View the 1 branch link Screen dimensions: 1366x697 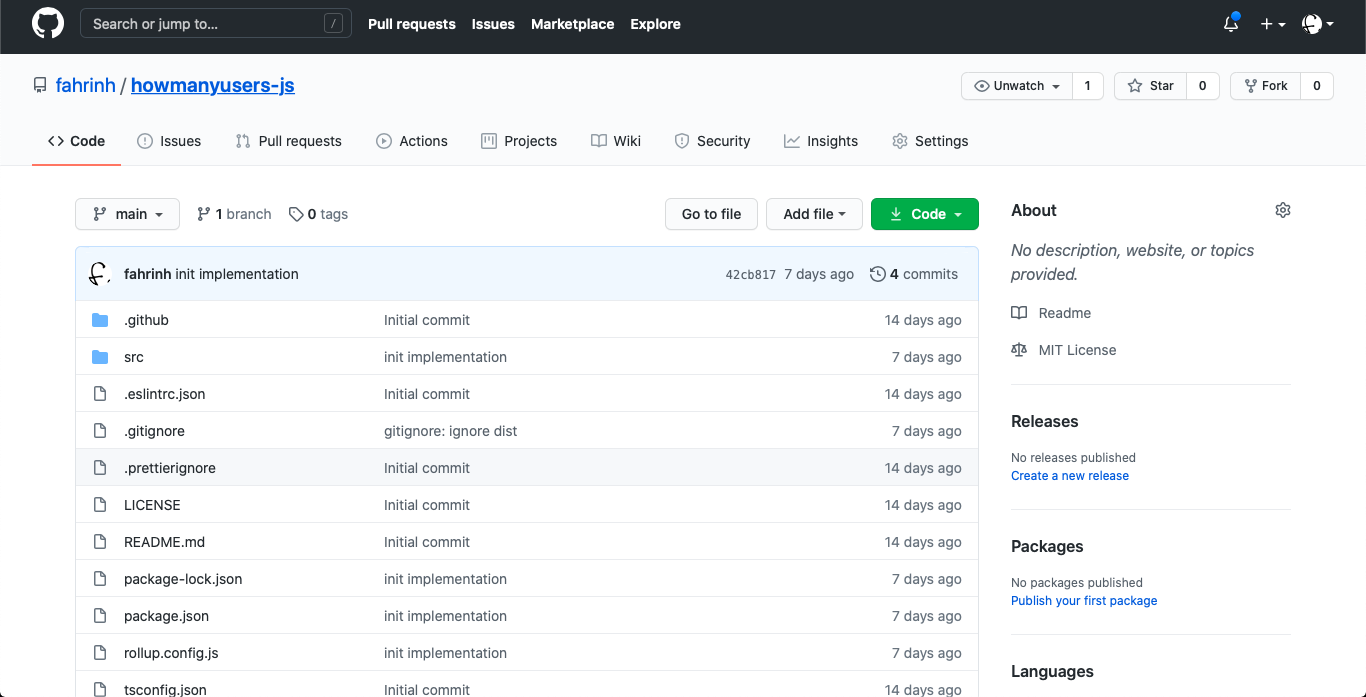coord(234,214)
